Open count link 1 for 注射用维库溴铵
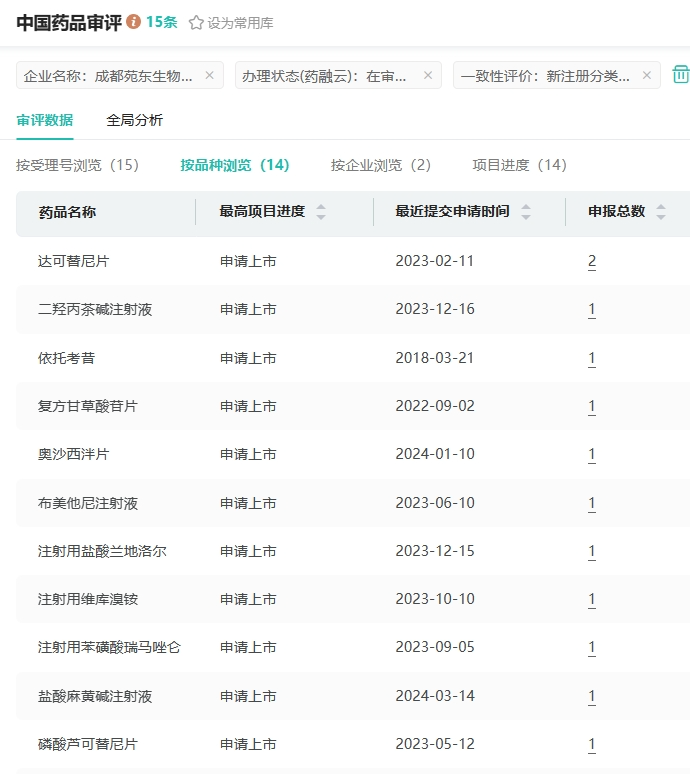This screenshot has width=690, height=774. click(592, 599)
